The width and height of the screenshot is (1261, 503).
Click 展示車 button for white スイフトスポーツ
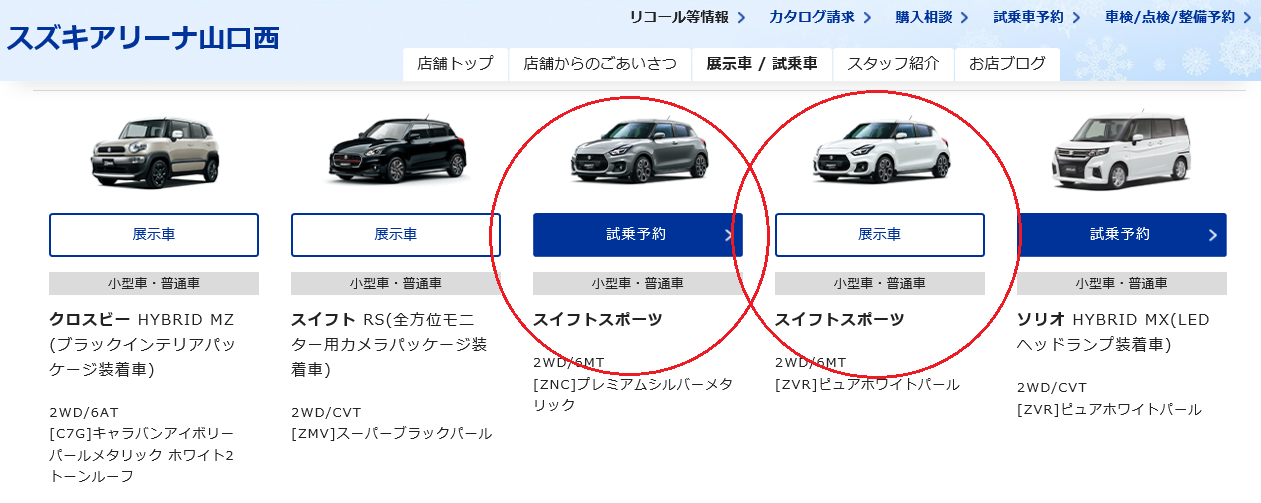(880, 235)
